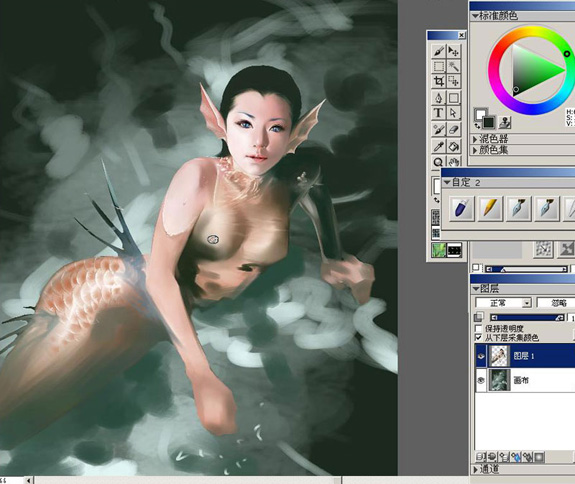
Task: Open the 正常 blend mode dropdown
Action: coord(503,303)
